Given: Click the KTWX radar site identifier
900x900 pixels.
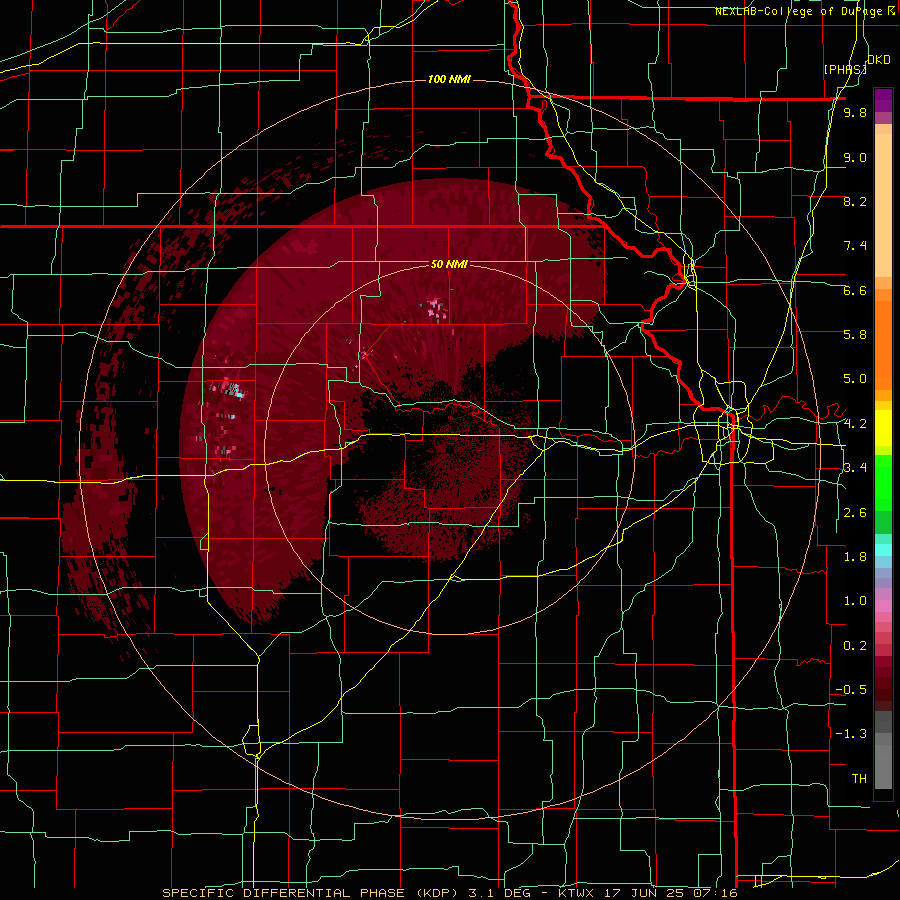Looking at the screenshot, I should tap(577, 893).
